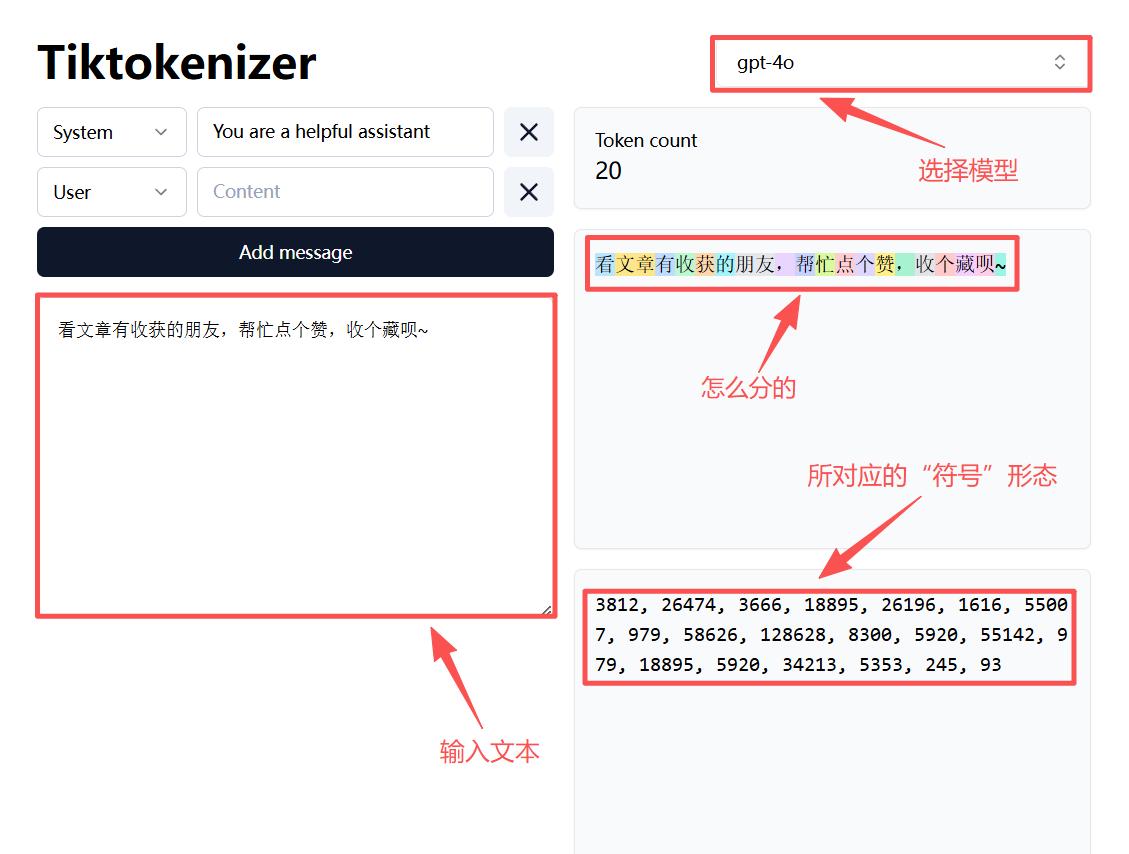Click inside the large Chinese text area
This screenshot has height=854, width=1129.
[296, 455]
